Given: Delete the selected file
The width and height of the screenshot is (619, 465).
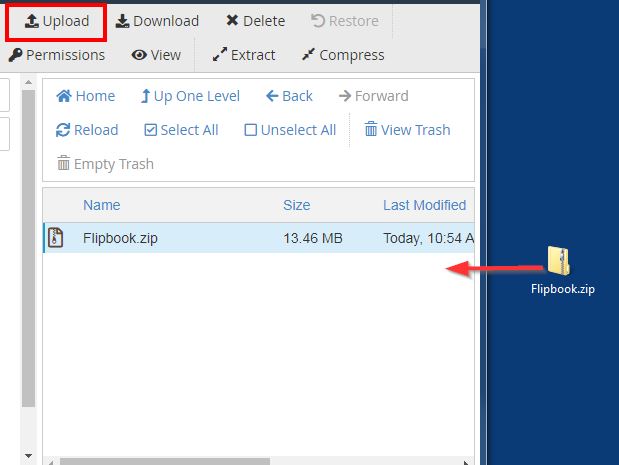Looking at the screenshot, I should pyautogui.click(x=255, y=21).
